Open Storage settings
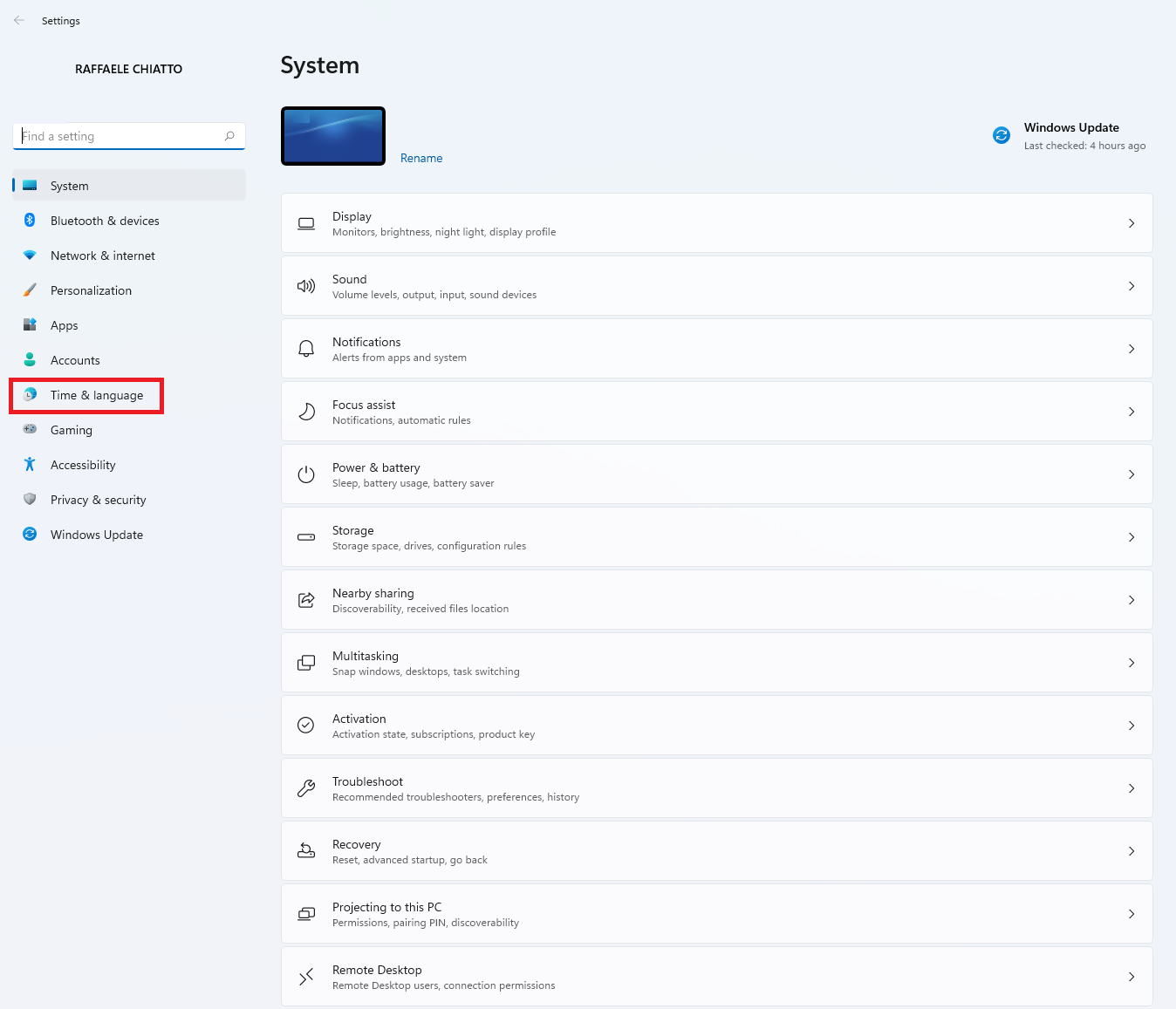The width and height of the screenshot is (1176, 1009). coord(717,537)
